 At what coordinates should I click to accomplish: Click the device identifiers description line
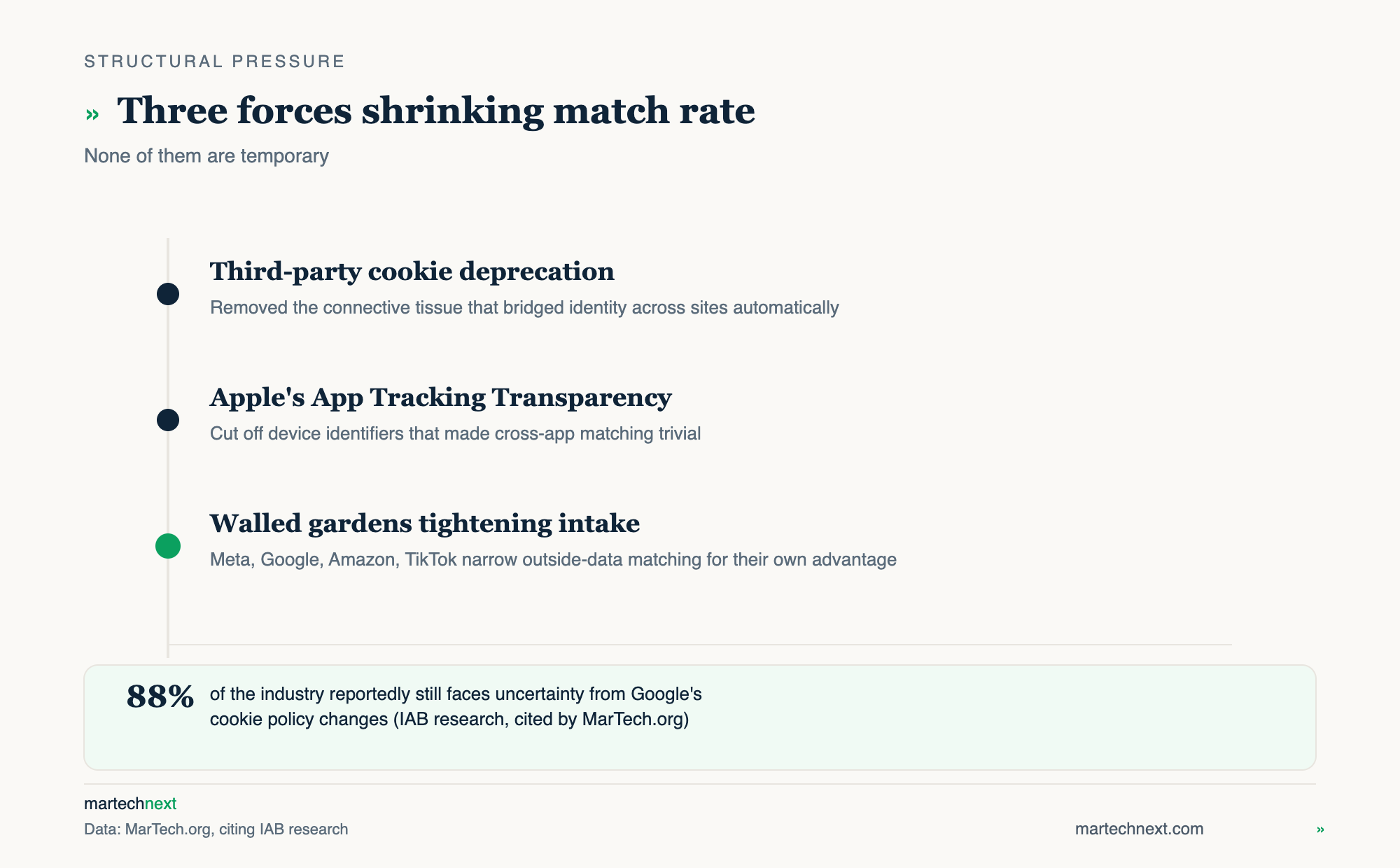[456, 434]
